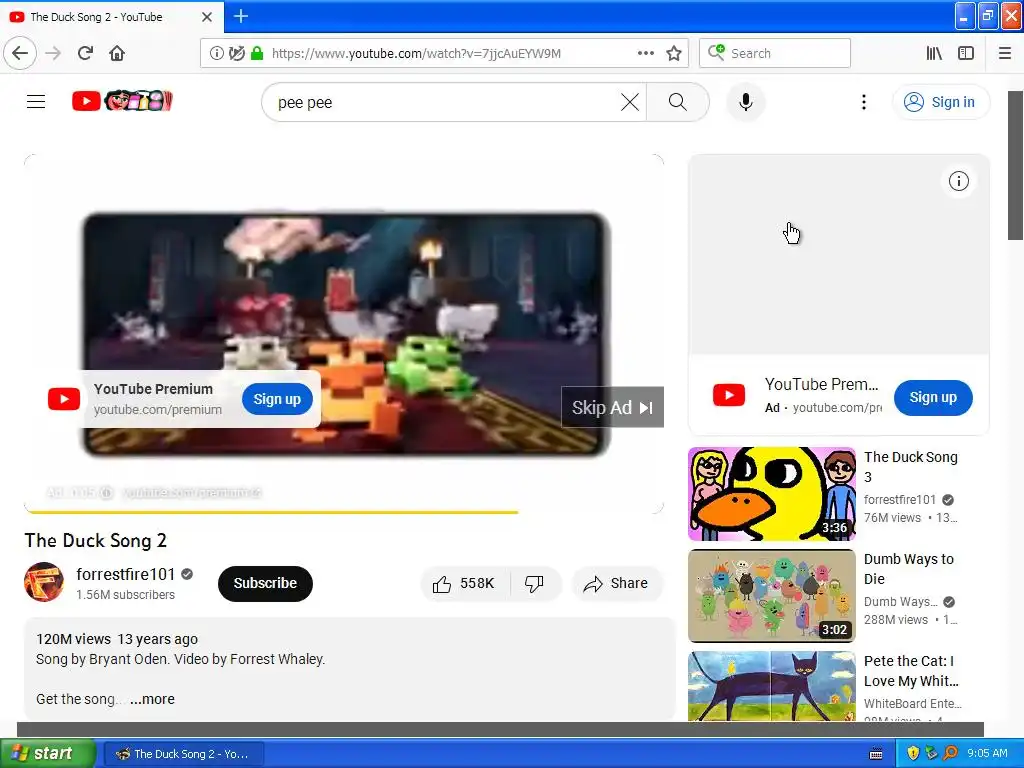Screen dimensions: 1024x768
Task: Open the Firefox library icon
Action: coord(934,53)
